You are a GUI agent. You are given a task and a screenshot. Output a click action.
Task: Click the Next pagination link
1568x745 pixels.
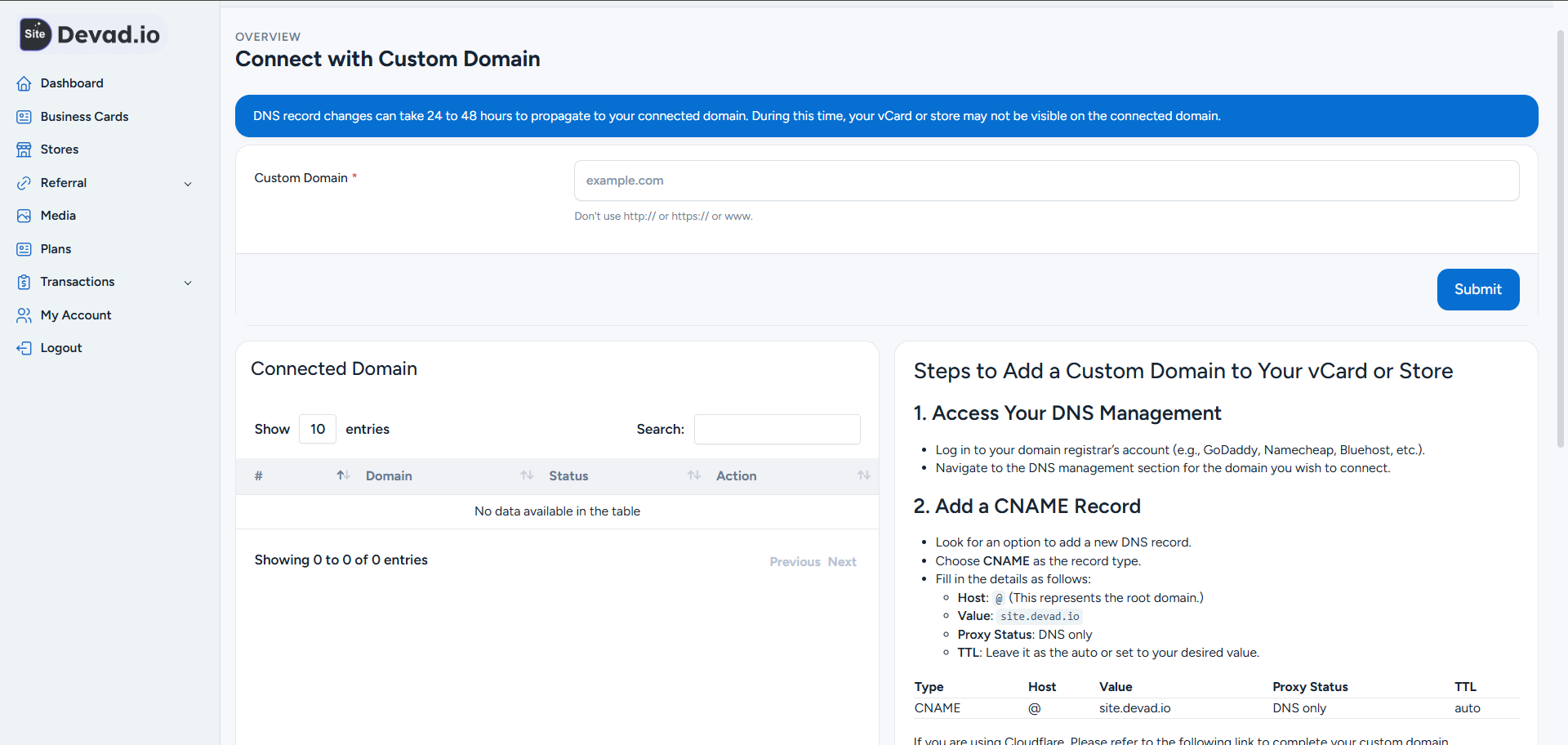842,561
